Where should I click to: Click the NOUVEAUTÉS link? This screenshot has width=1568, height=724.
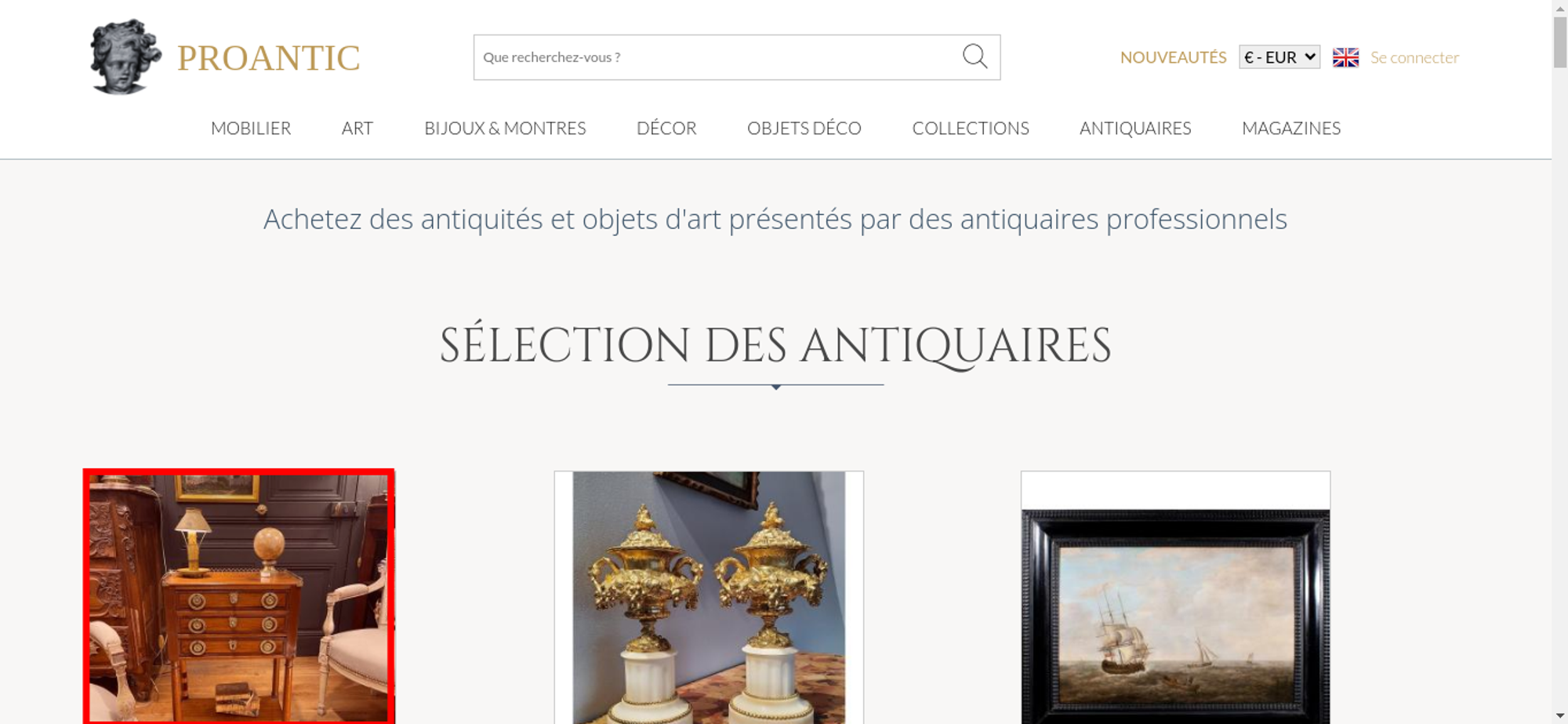coord(1173,57)
